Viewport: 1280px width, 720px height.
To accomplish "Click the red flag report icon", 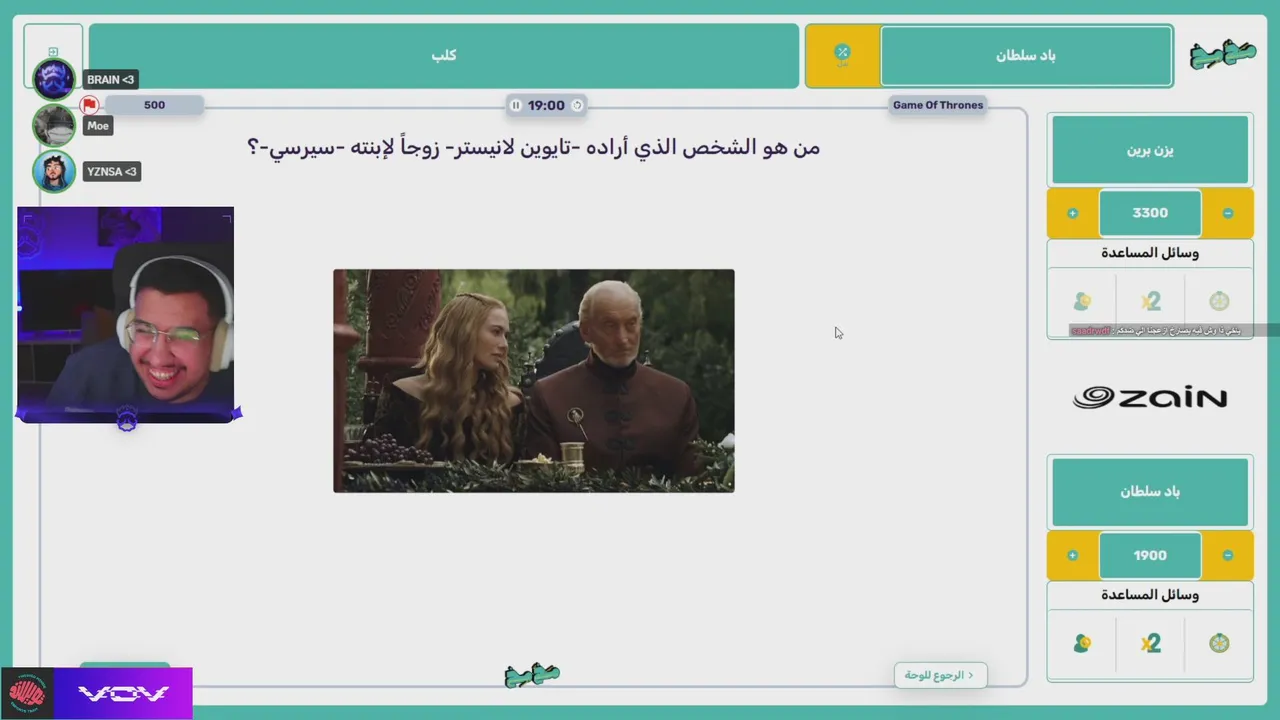I will point(90,105).
